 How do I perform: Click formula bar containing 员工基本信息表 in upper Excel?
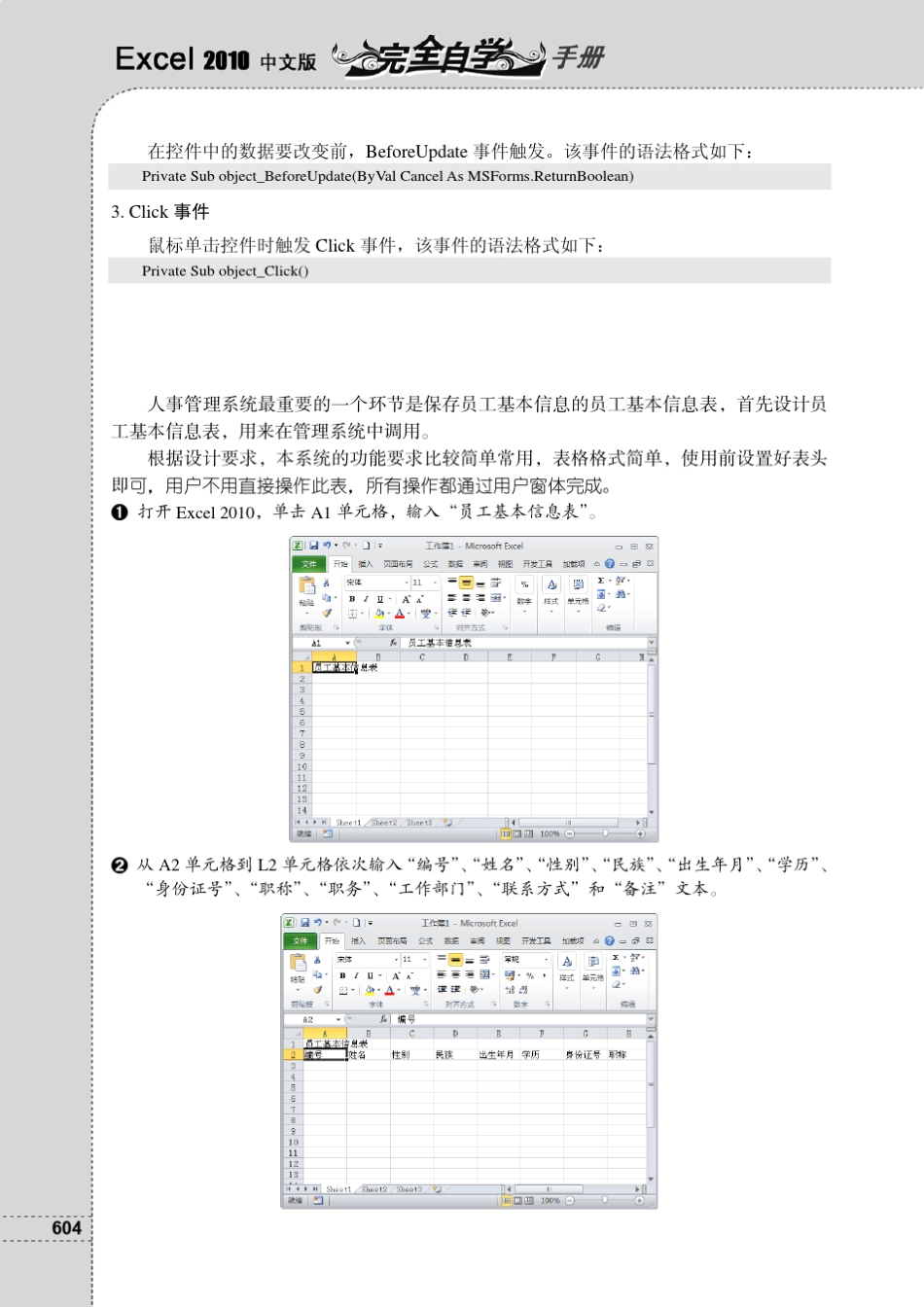click(525, 643)
